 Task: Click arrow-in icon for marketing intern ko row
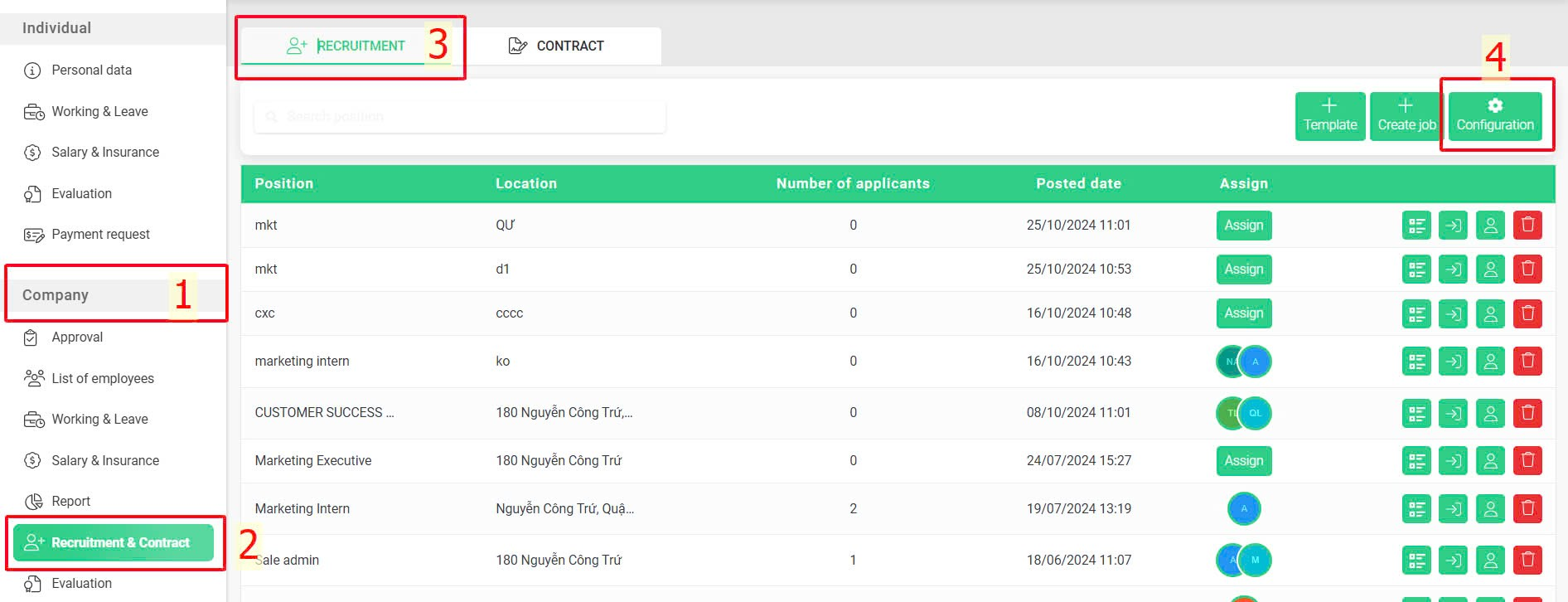click(1453, 362)
